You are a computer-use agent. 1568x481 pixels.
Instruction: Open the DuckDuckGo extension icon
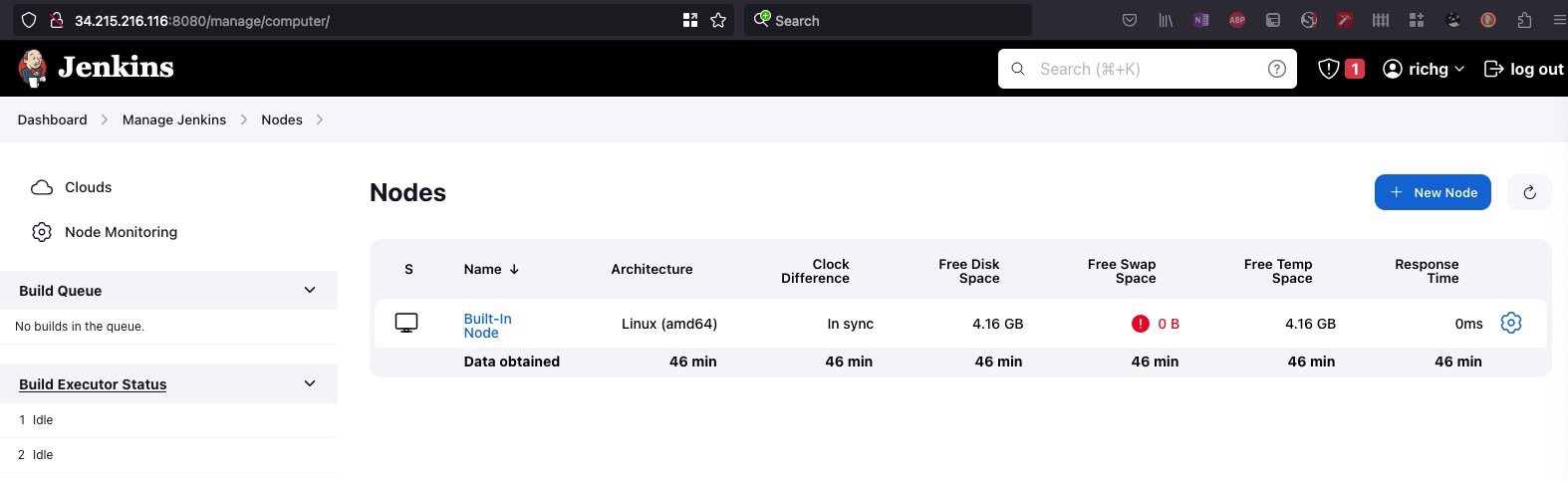coord(1488,20)
